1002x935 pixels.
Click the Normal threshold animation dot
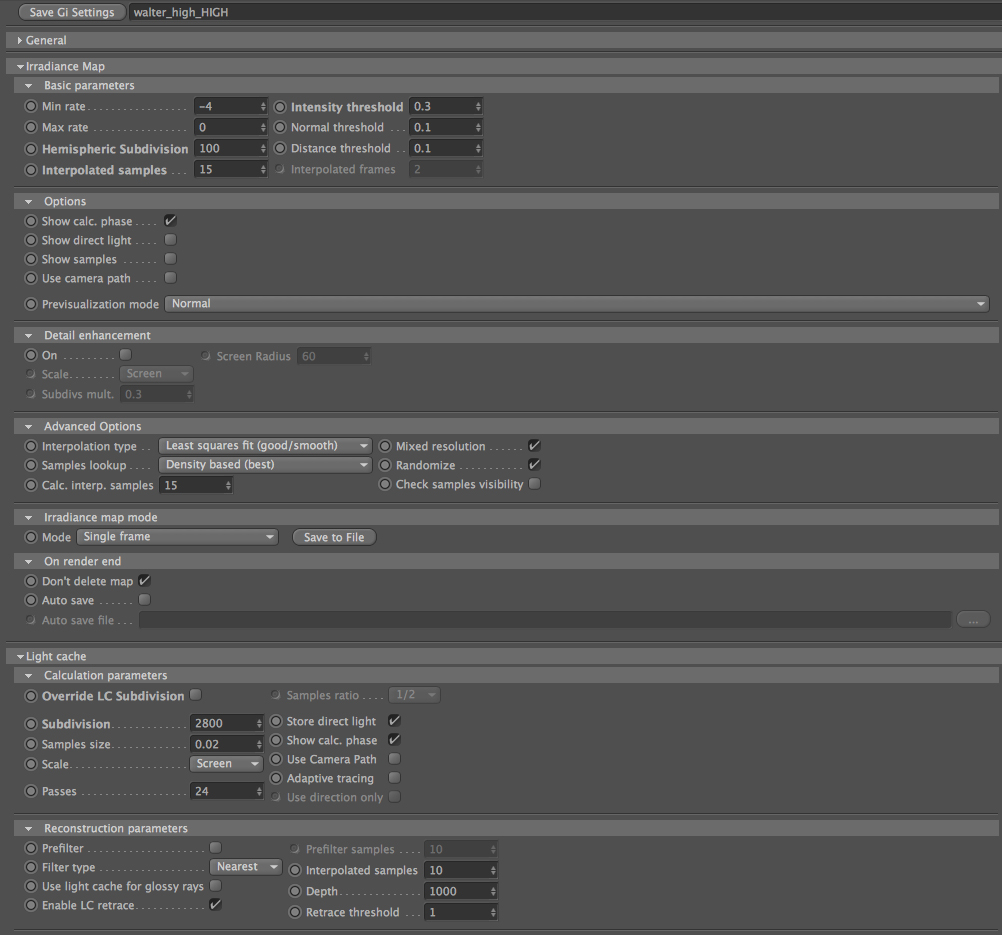point(280,127)
